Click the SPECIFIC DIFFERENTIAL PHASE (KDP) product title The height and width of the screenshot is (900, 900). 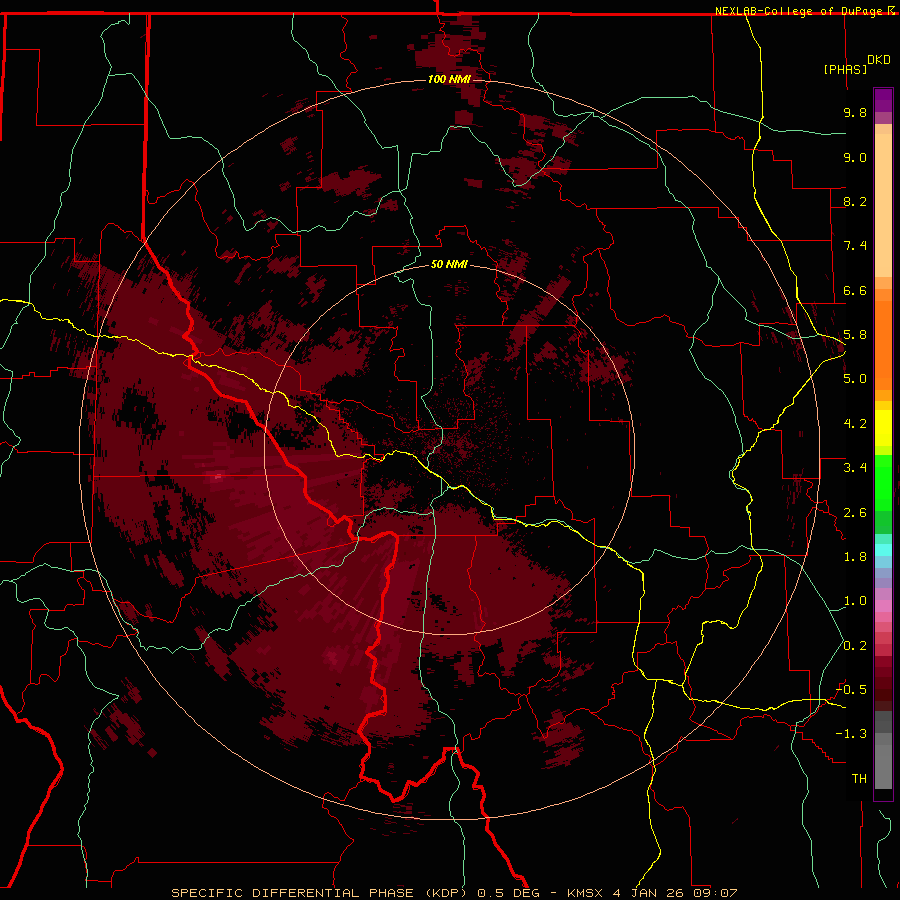(317, 893)
